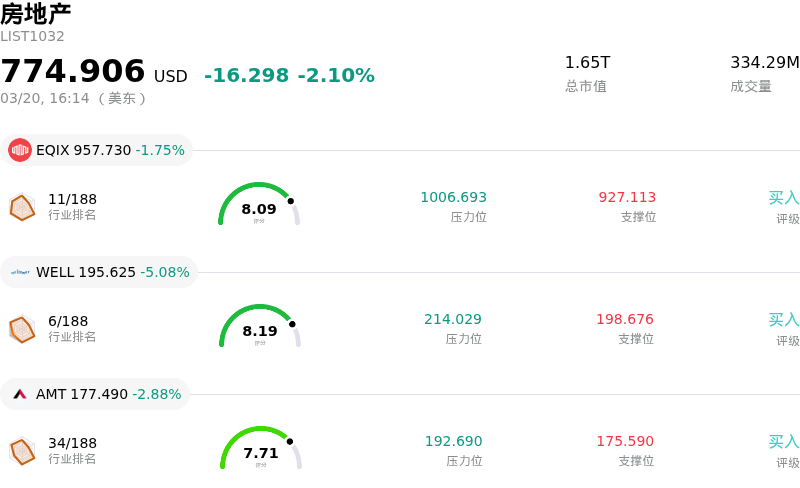The width and height of the screenshot is (800, 488).
Task: Click the 334.29M trading volume value
Action: click(x=764, y=63)
